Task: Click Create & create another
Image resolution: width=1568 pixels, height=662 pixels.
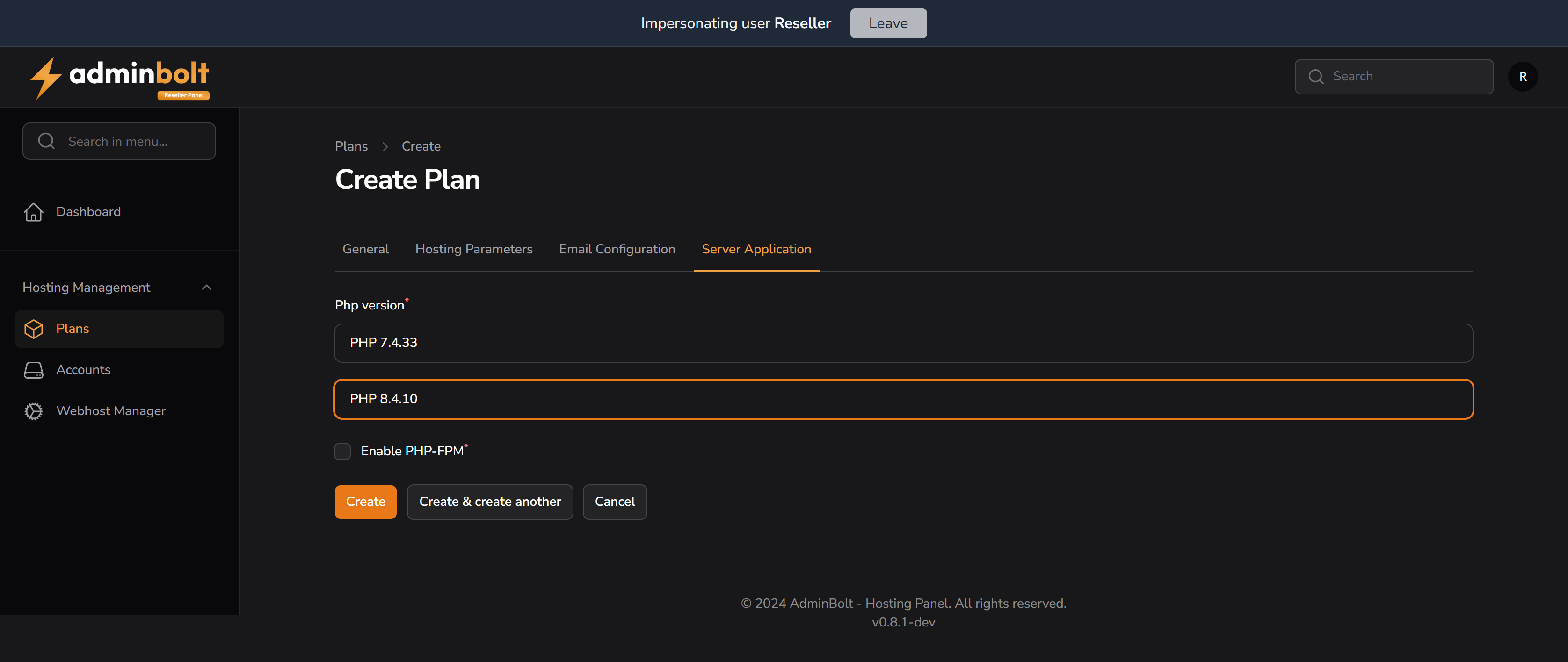Action: pos(489,501)
